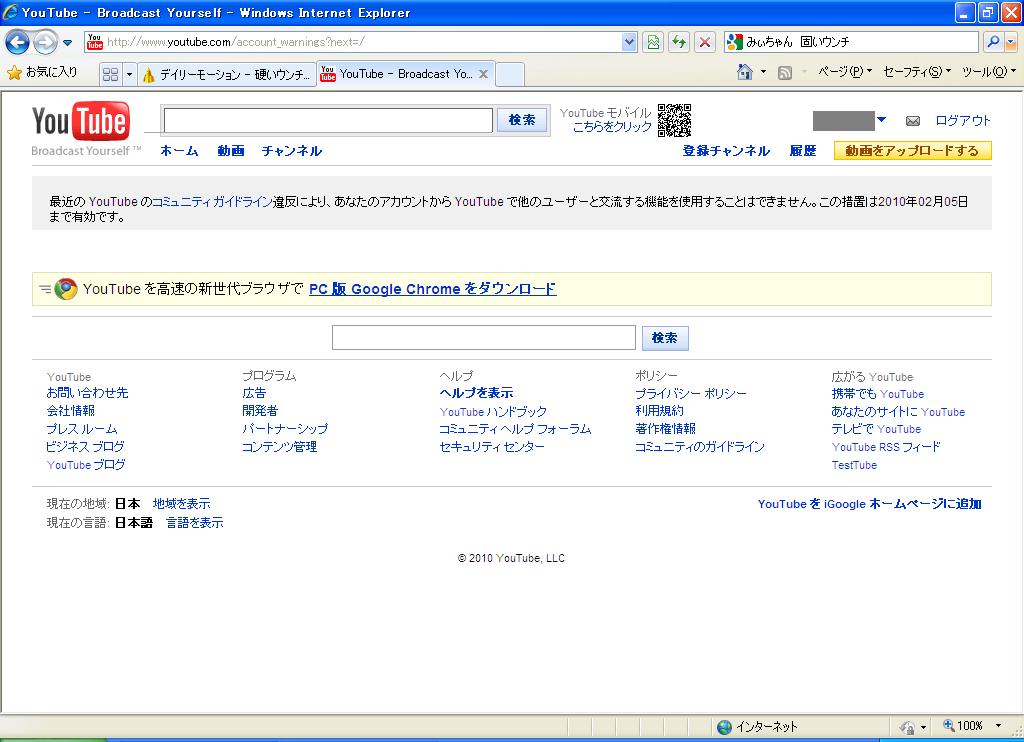Screen dimensions: 1024x742
Task: Click PC 版 Google Chrome をダウンロード link
Action: 432,289
